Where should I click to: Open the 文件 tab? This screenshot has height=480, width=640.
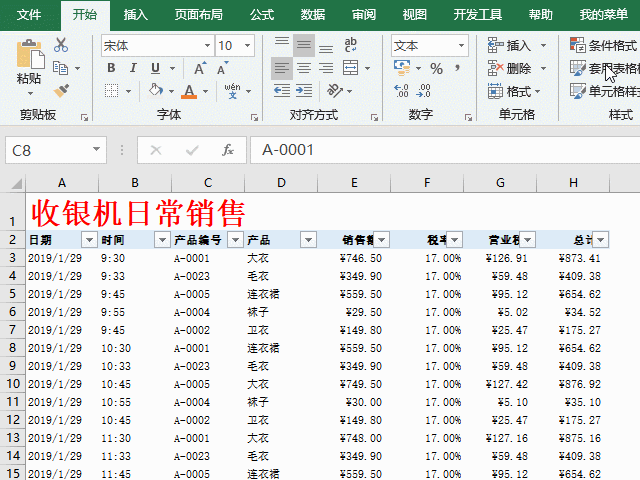tap(29, 15)
